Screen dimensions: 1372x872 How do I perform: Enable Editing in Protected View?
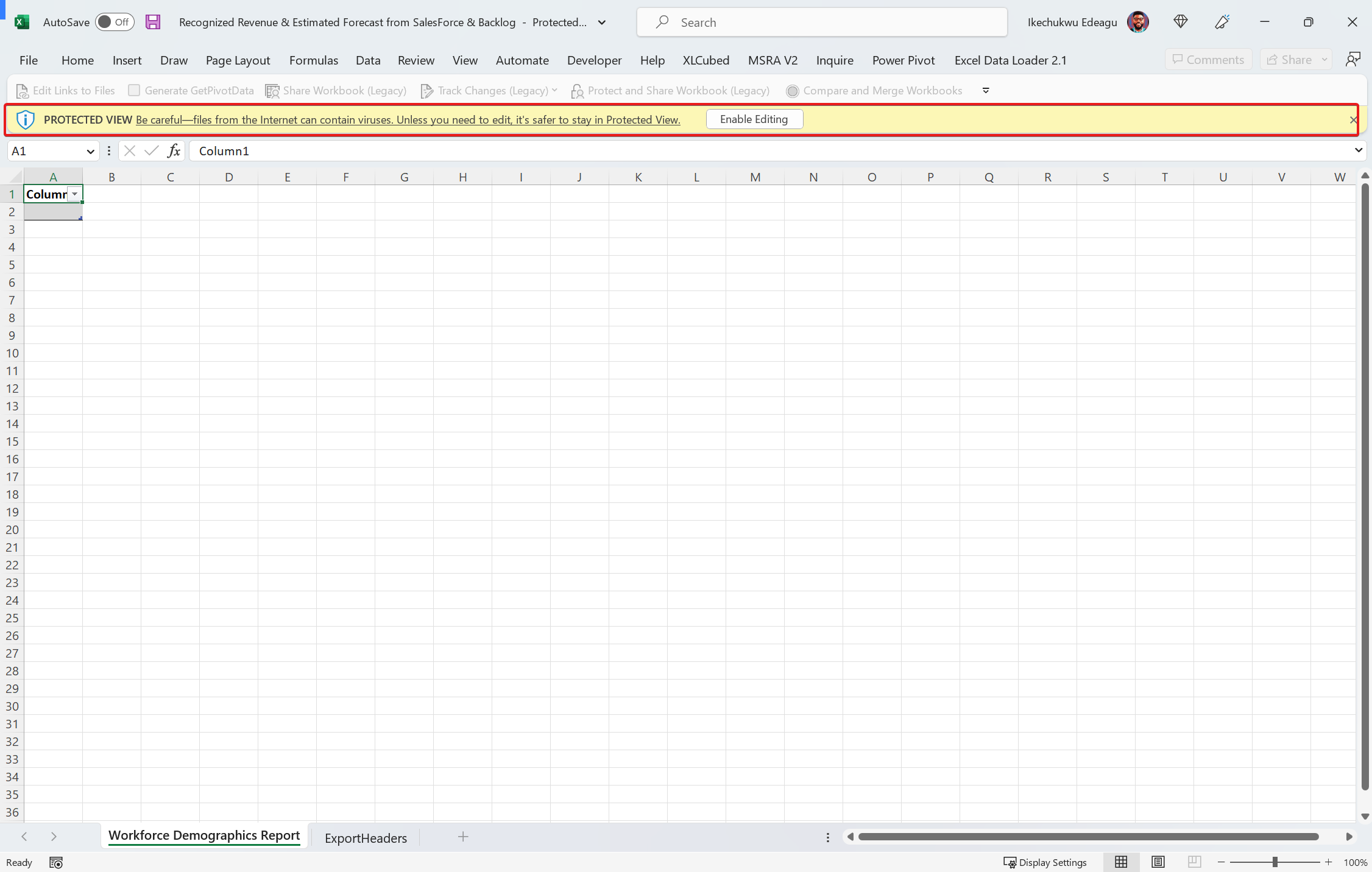click(754, 118)
